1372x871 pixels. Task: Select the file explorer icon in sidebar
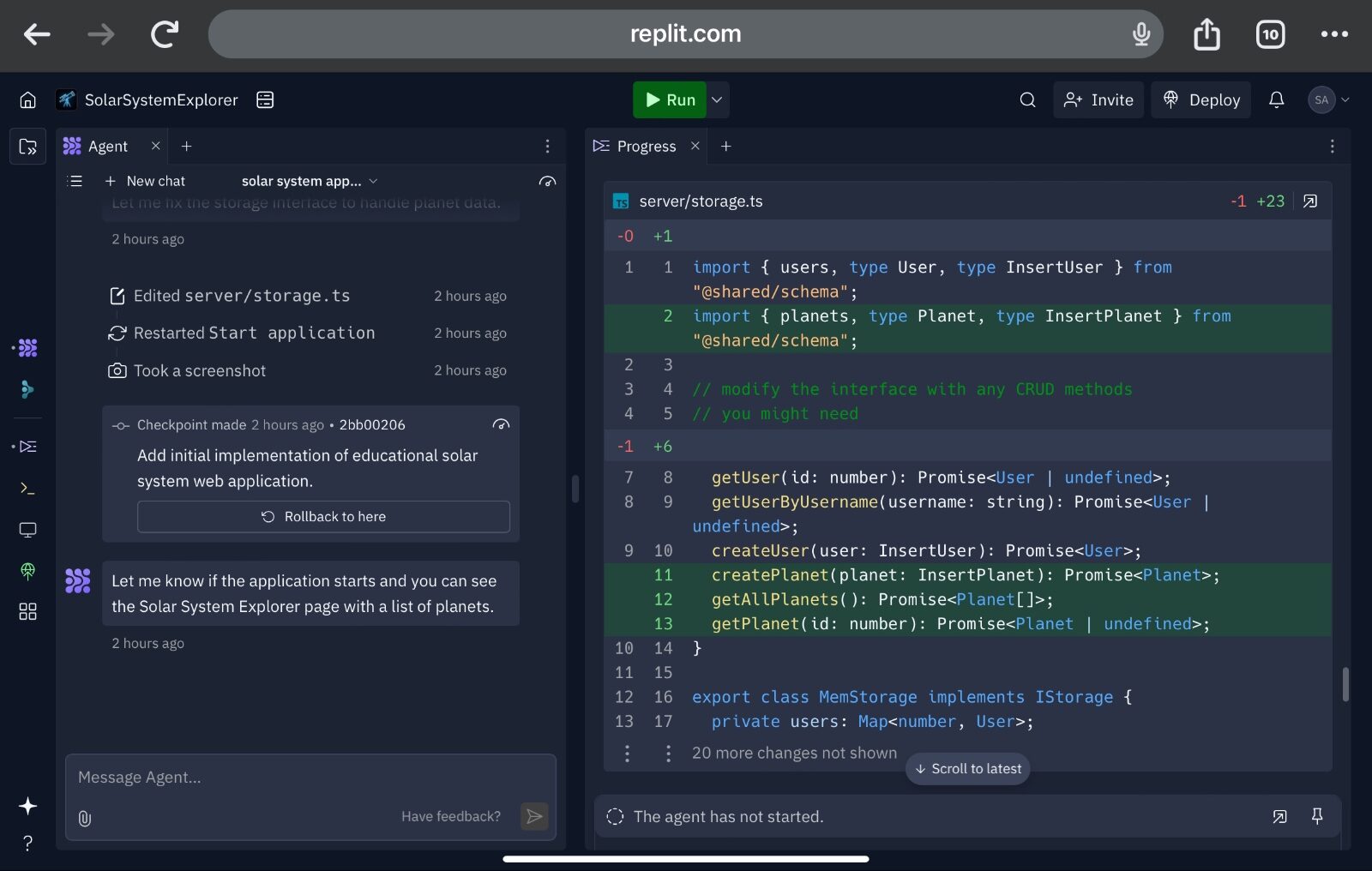(27, 147)
